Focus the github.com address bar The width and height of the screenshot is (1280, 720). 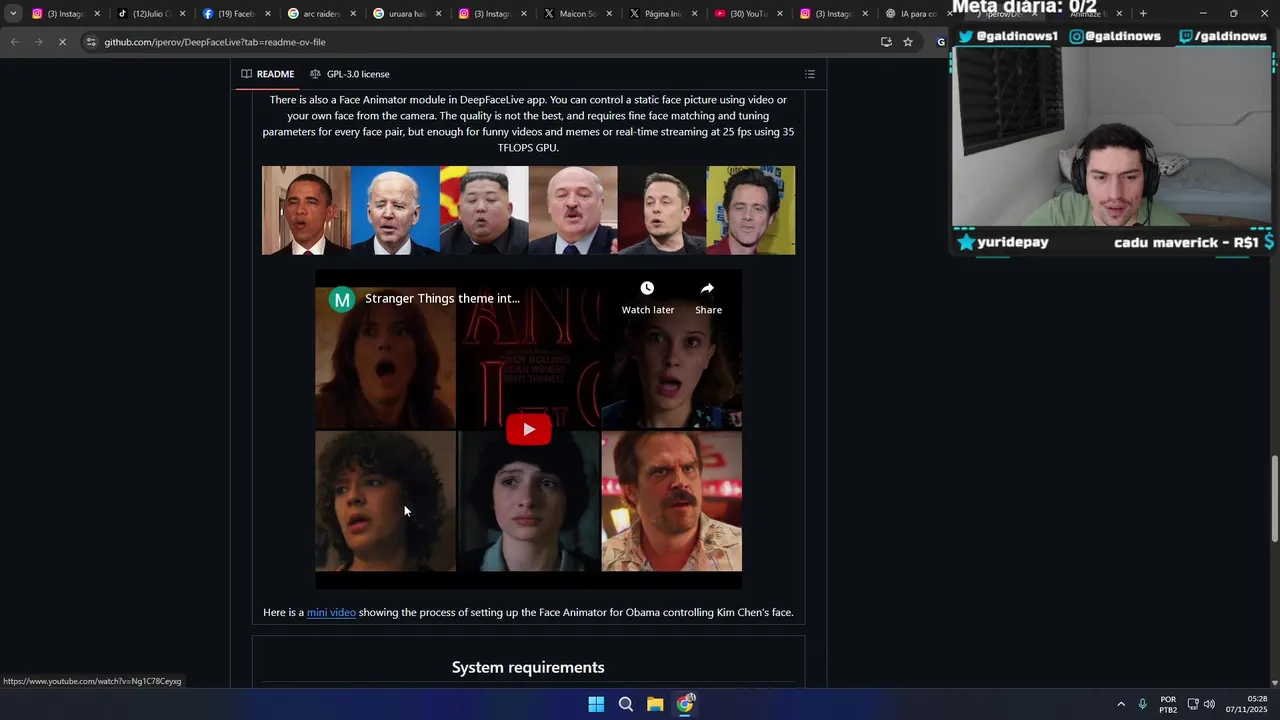tap(480, 42)
